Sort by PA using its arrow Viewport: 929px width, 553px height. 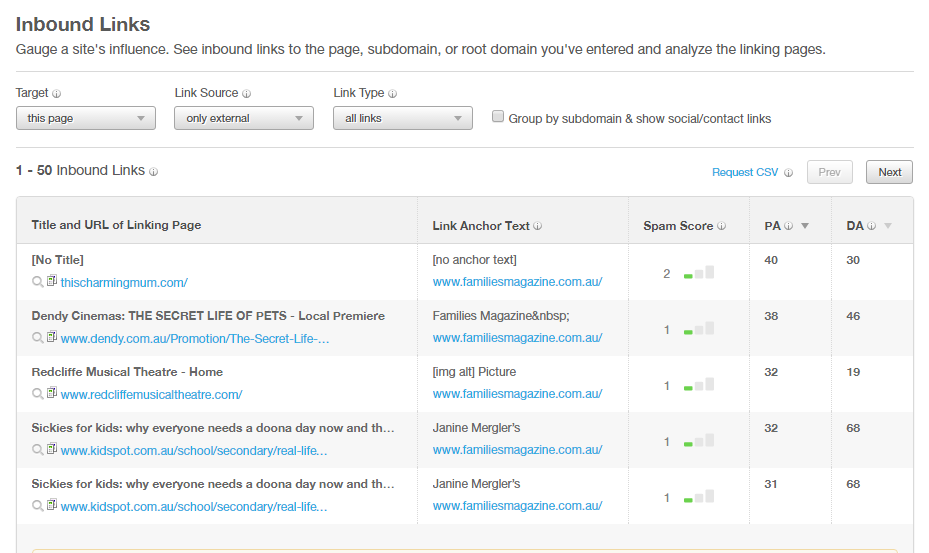[805, 226]
